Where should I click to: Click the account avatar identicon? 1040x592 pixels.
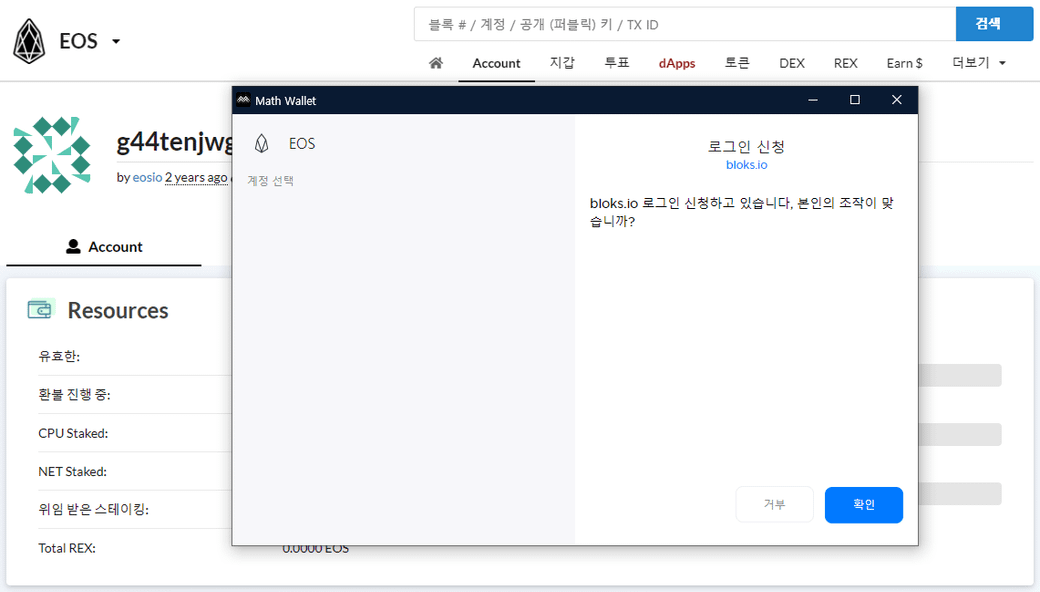click(52, 155)
